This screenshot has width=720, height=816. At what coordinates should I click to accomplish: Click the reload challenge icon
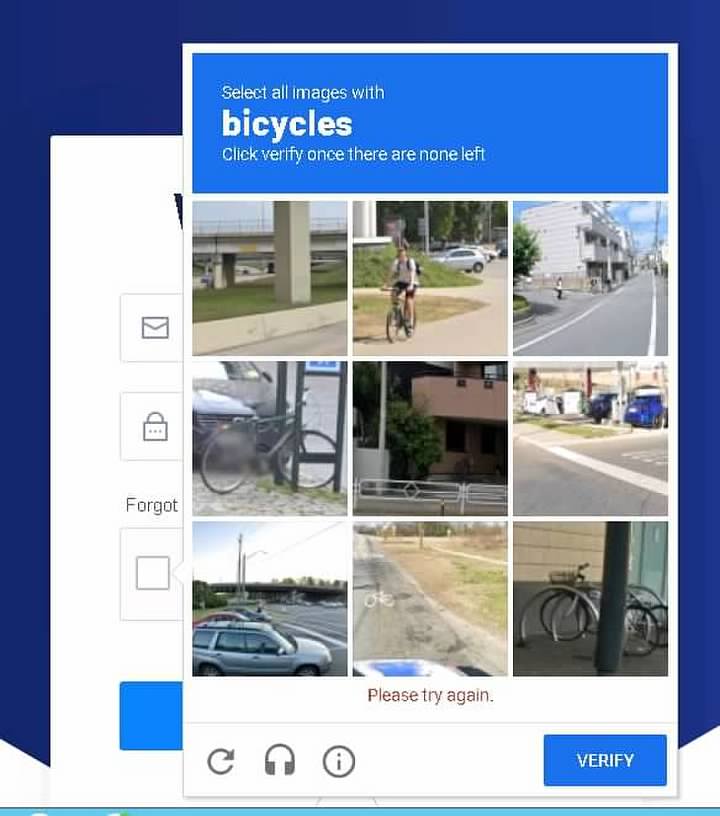(221, 761)
